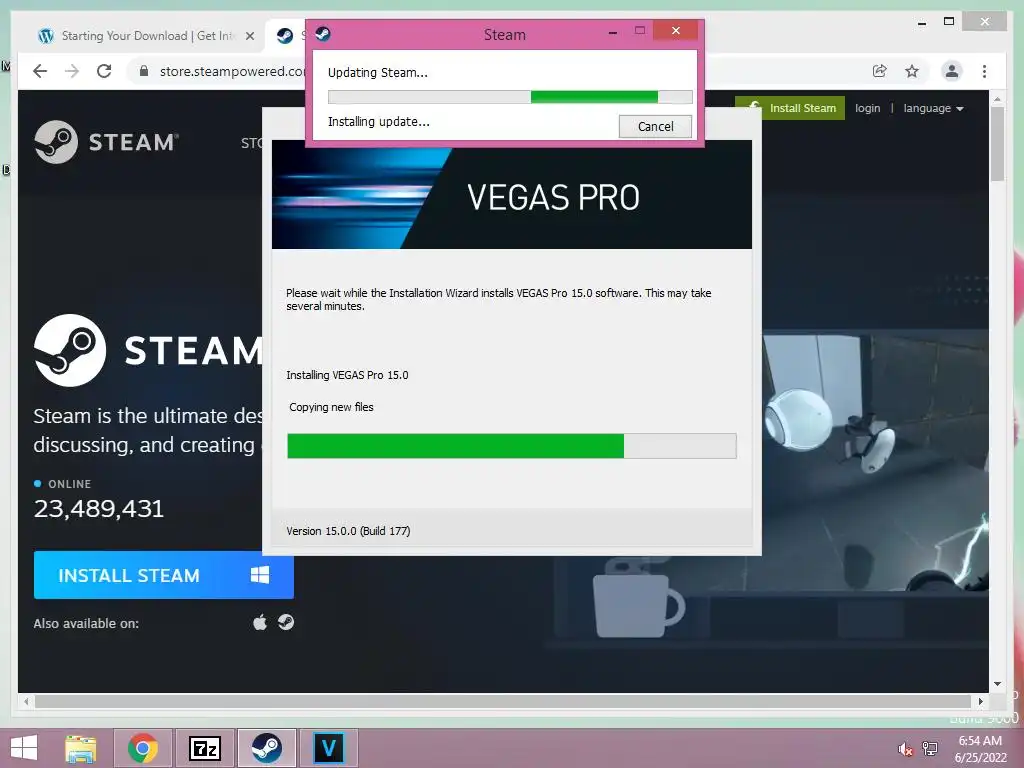Screen dimensions: 1024x768
Task: Maximize the Chrome browser window
Action: click(x=949, y=22)
